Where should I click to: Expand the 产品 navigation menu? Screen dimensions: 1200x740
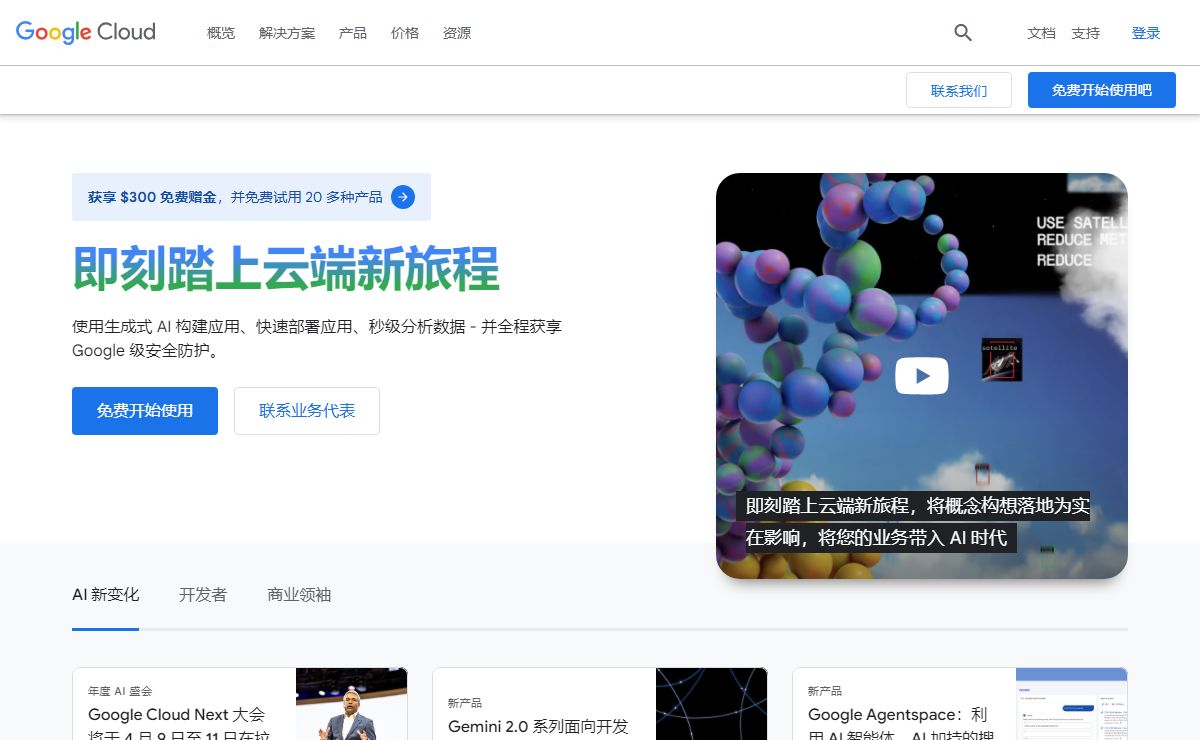(x=353, y=33)
